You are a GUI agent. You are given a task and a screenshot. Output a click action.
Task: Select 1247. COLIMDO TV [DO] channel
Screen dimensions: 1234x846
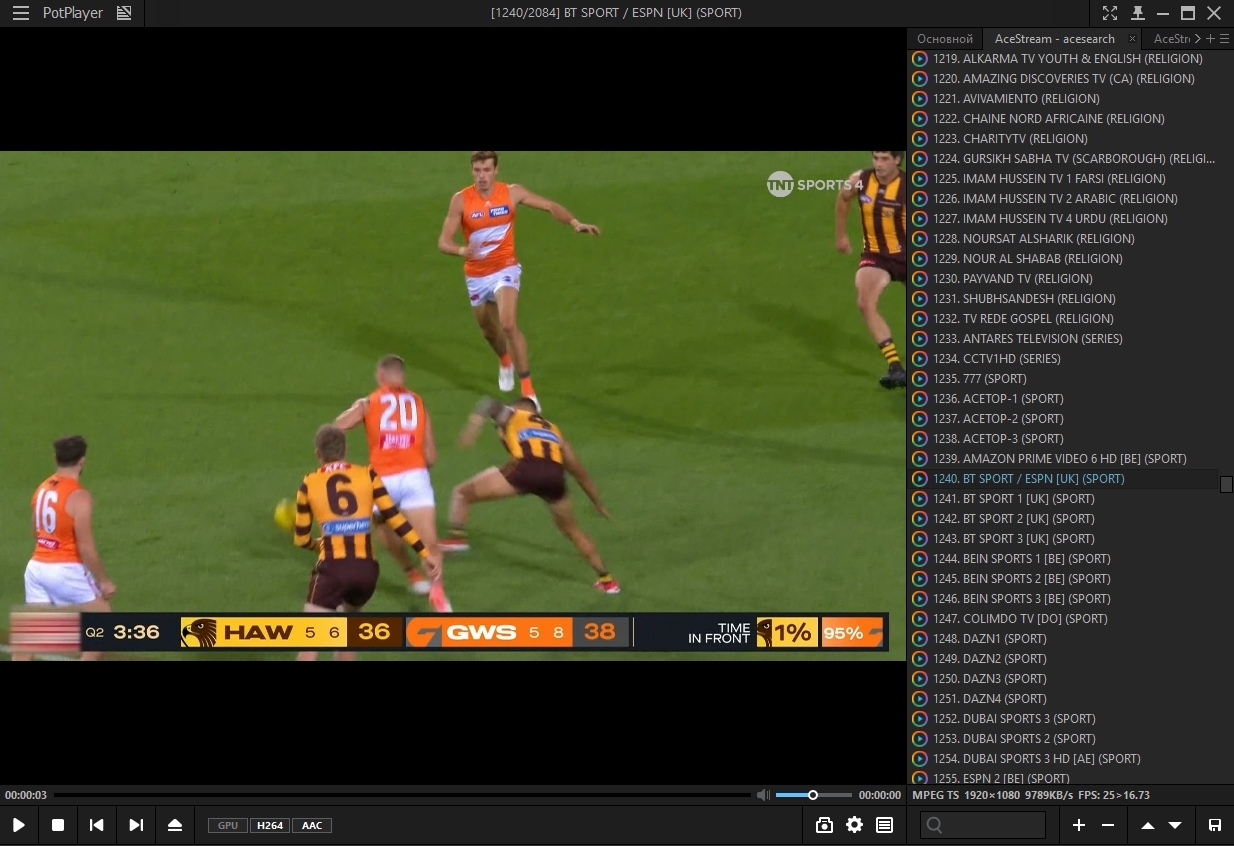1064,619
